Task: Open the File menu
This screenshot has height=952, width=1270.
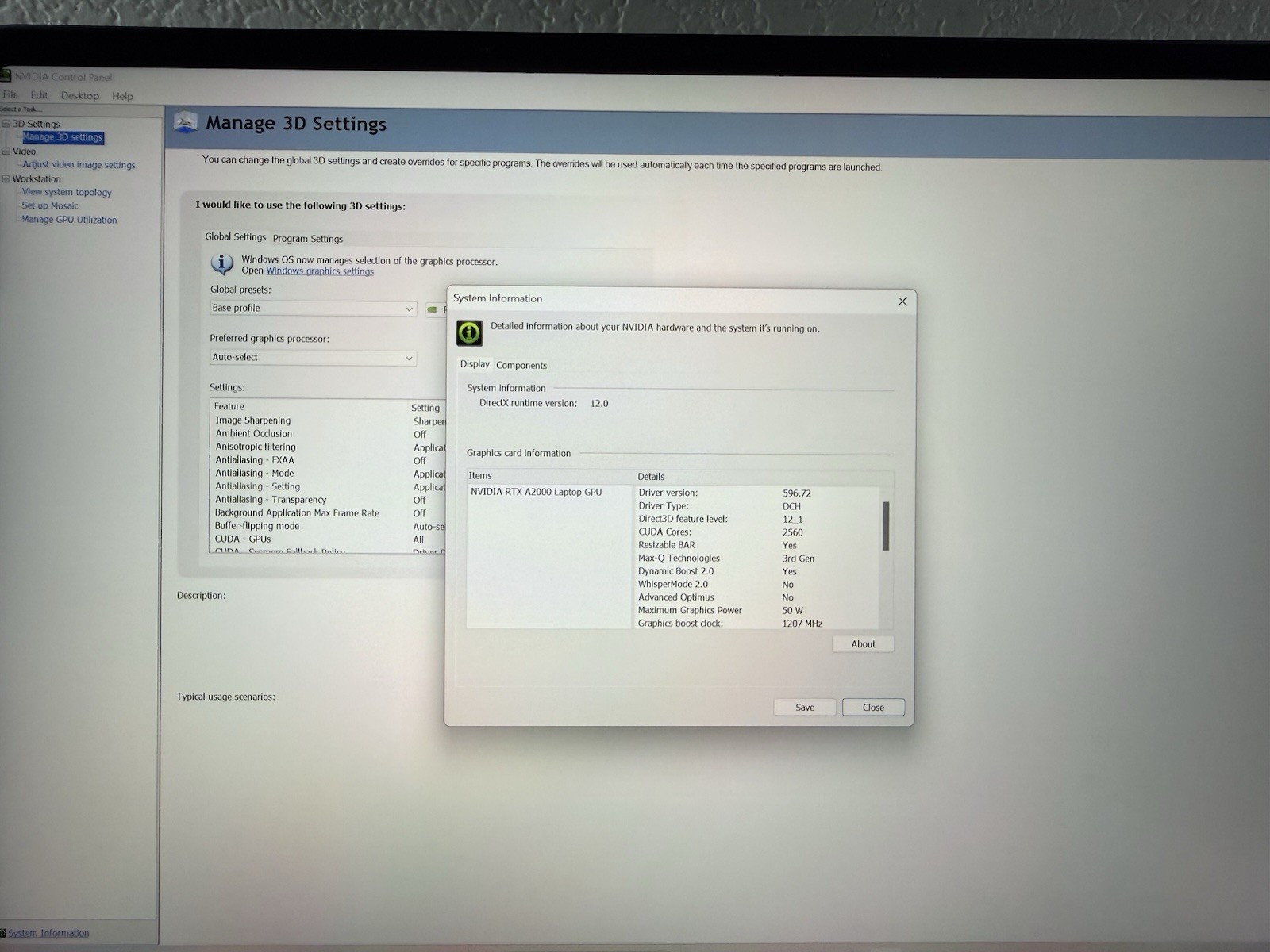Action: tap(10, 95)
